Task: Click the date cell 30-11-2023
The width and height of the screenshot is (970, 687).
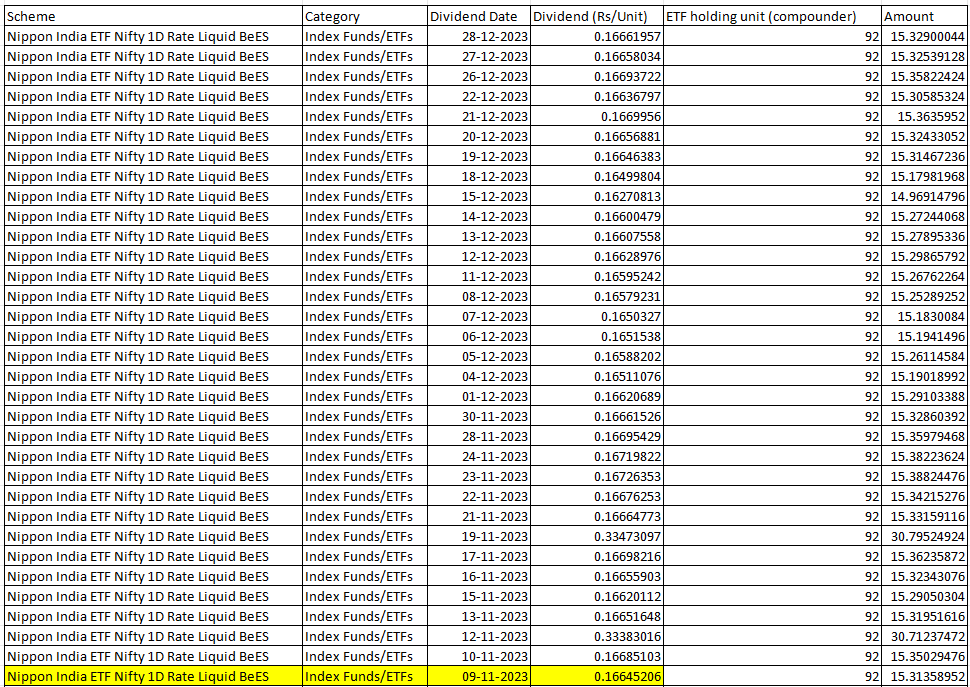Action: (479, 416)
